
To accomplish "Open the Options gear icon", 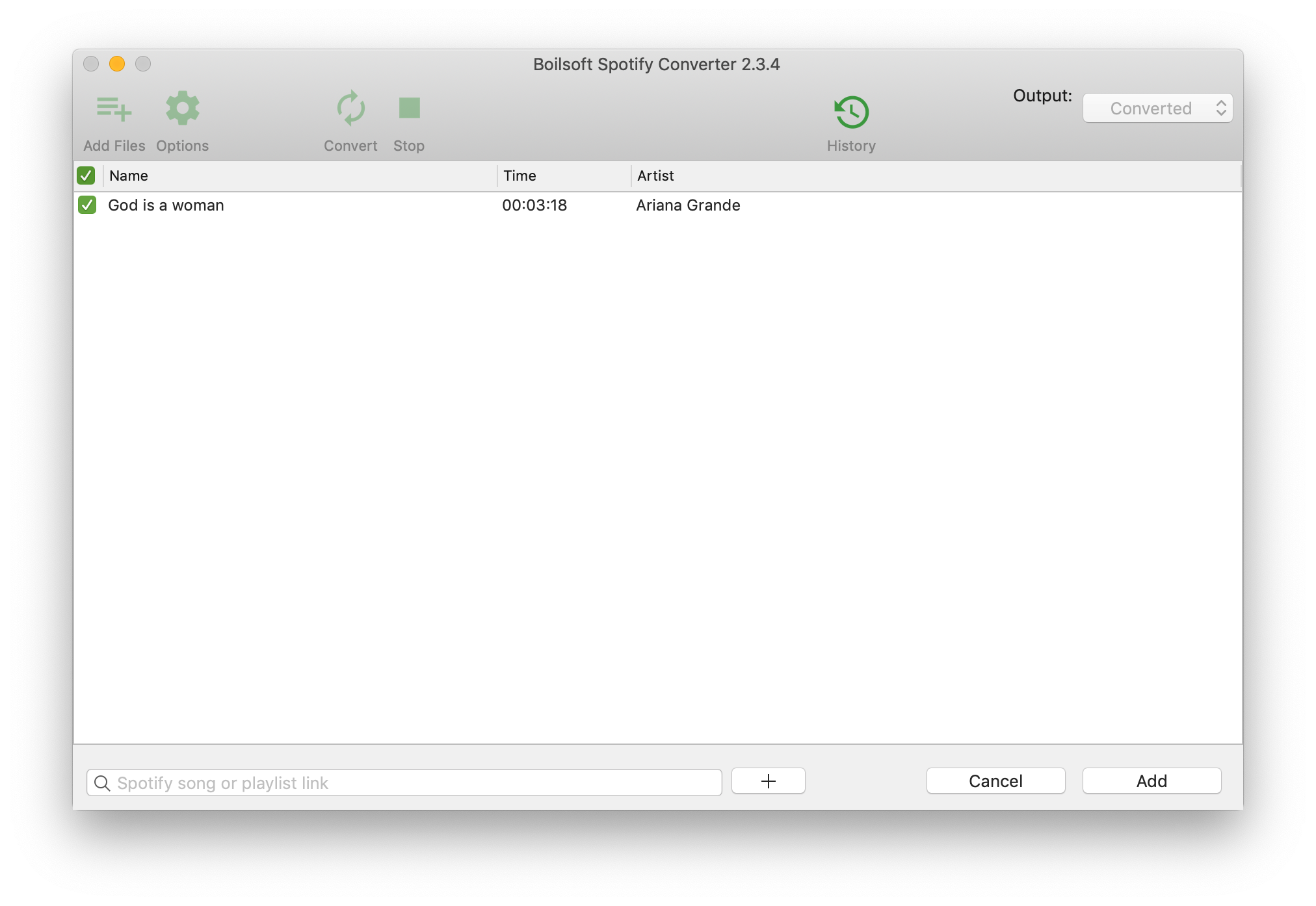I will point(183,108).
